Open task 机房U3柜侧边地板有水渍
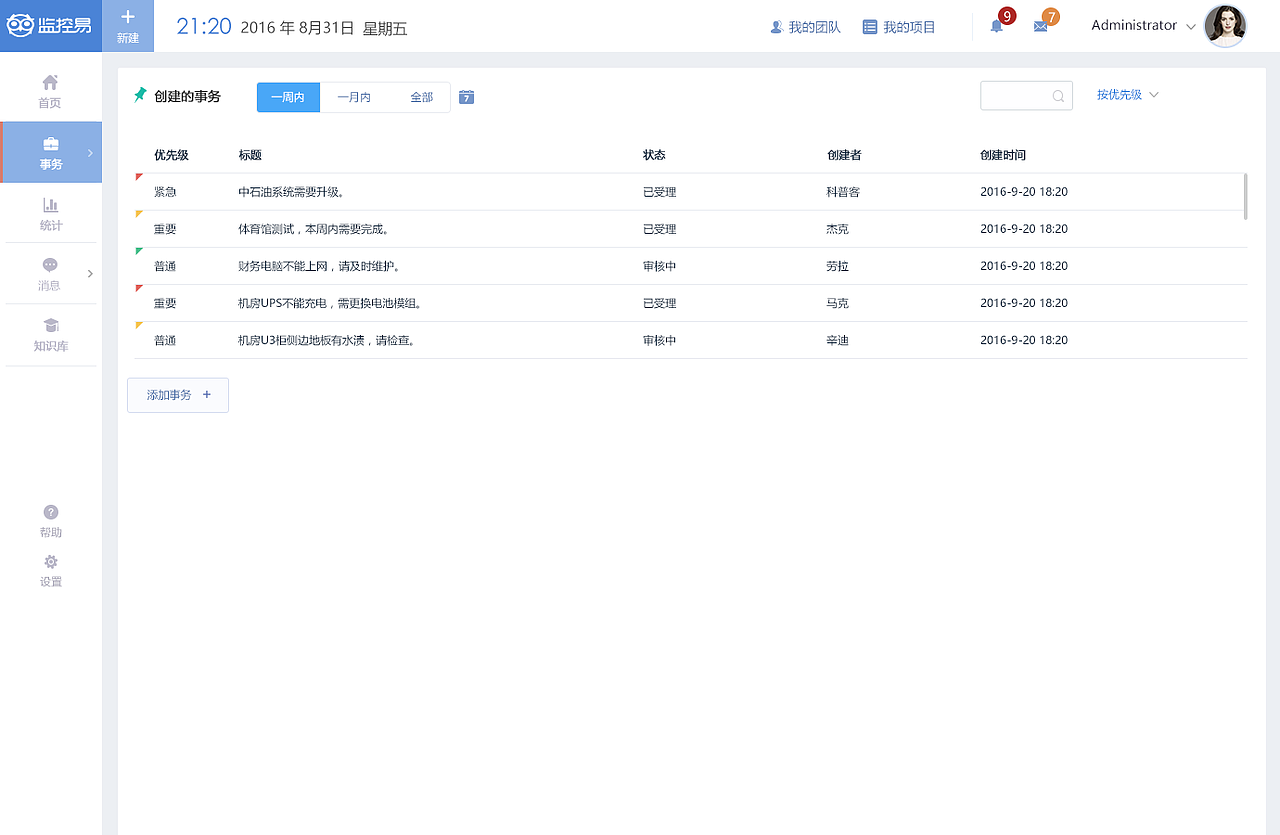Viewport: 1280px width, 835px height. [x=327, y=340]
